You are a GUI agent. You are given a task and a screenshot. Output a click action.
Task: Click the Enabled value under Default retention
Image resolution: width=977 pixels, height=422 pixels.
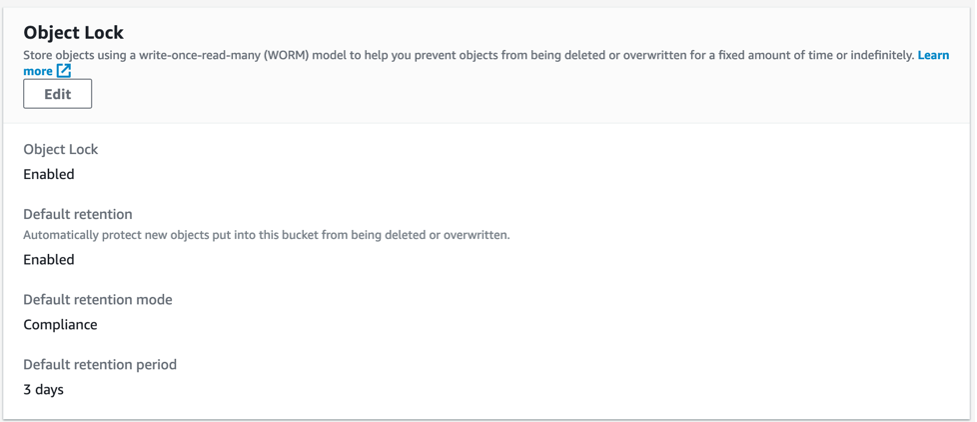49,259
